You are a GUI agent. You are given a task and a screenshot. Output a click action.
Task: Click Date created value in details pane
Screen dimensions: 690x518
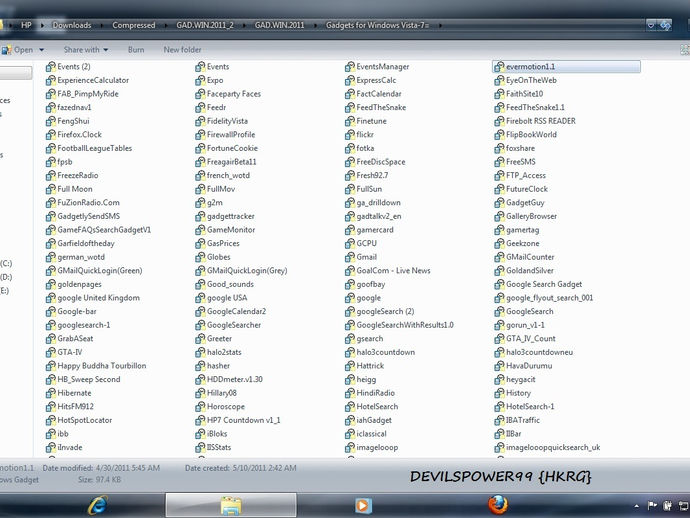coord(265,468)
